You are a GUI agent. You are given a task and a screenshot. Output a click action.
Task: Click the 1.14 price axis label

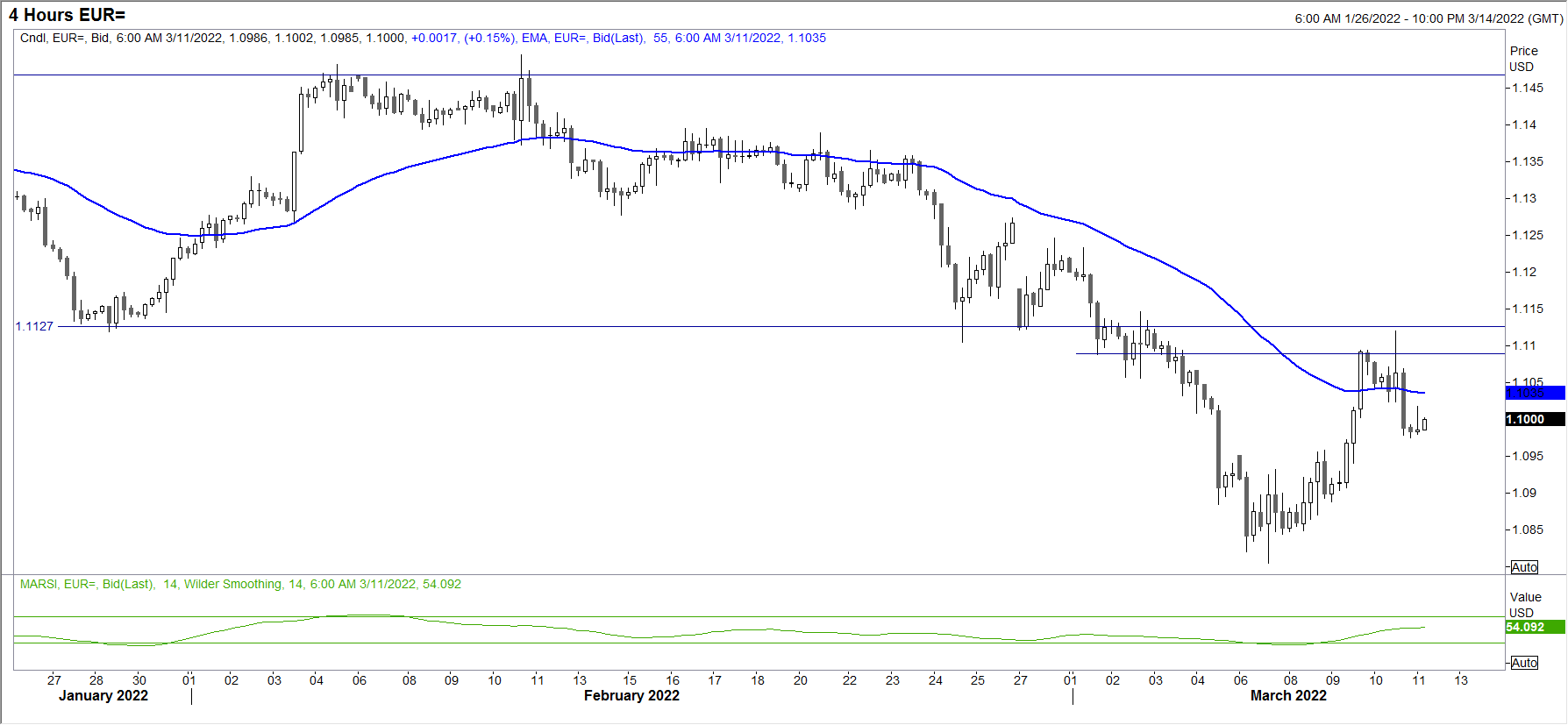point(1524,124)
